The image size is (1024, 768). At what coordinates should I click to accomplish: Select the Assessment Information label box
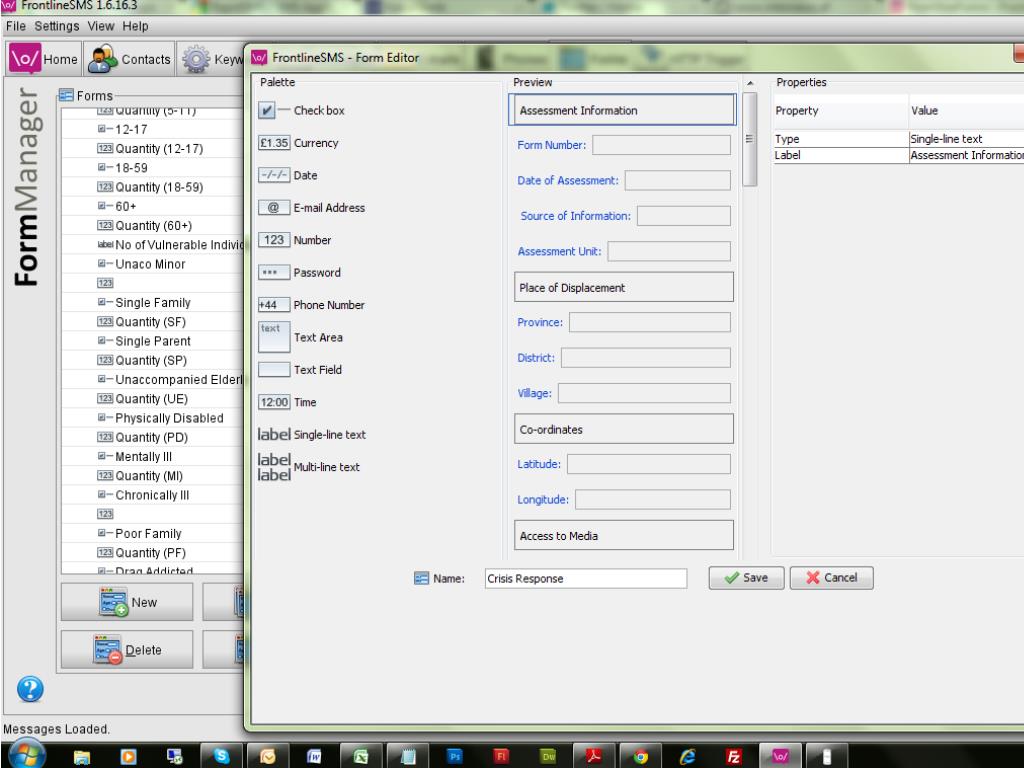coord(623,110)
